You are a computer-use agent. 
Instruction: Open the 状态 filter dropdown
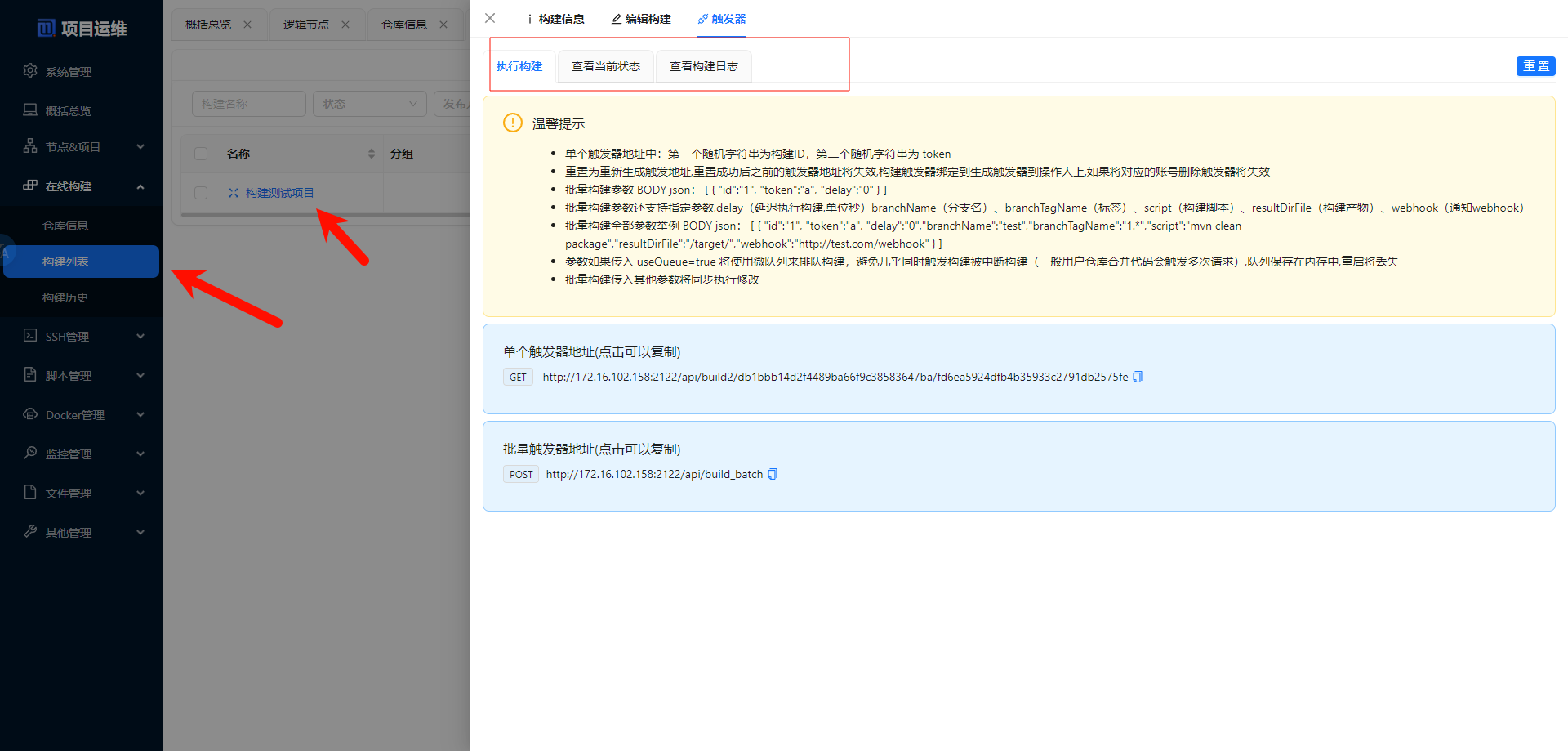(369, 104)
